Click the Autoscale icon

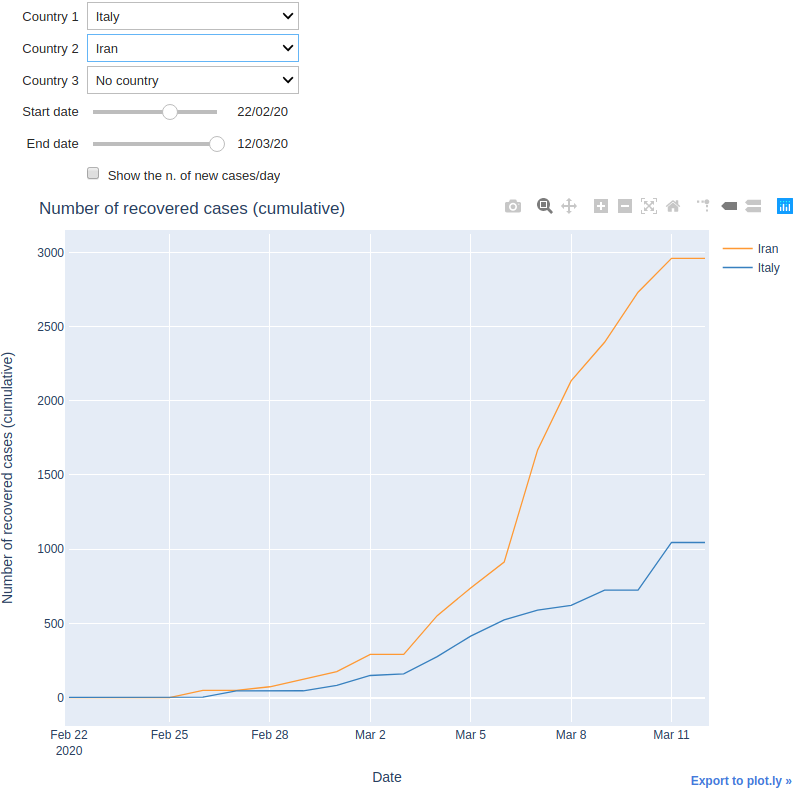pyautogui.click(x=649, y=206)
